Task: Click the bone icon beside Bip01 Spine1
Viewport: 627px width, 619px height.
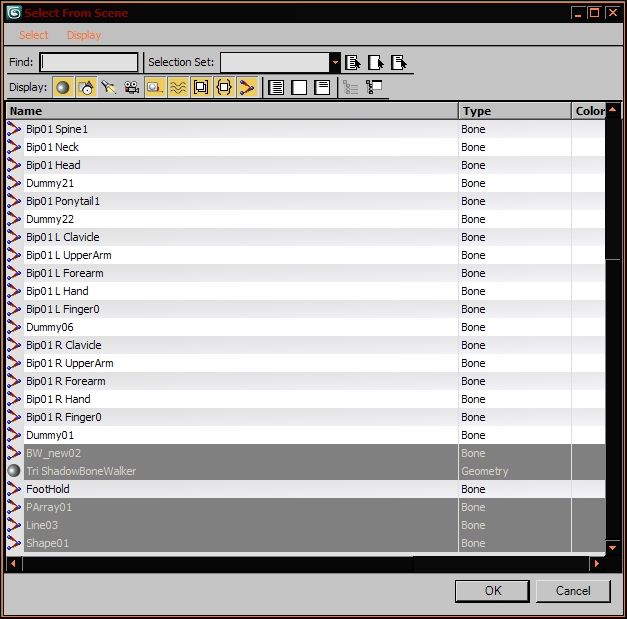Action: pos(14,129)
